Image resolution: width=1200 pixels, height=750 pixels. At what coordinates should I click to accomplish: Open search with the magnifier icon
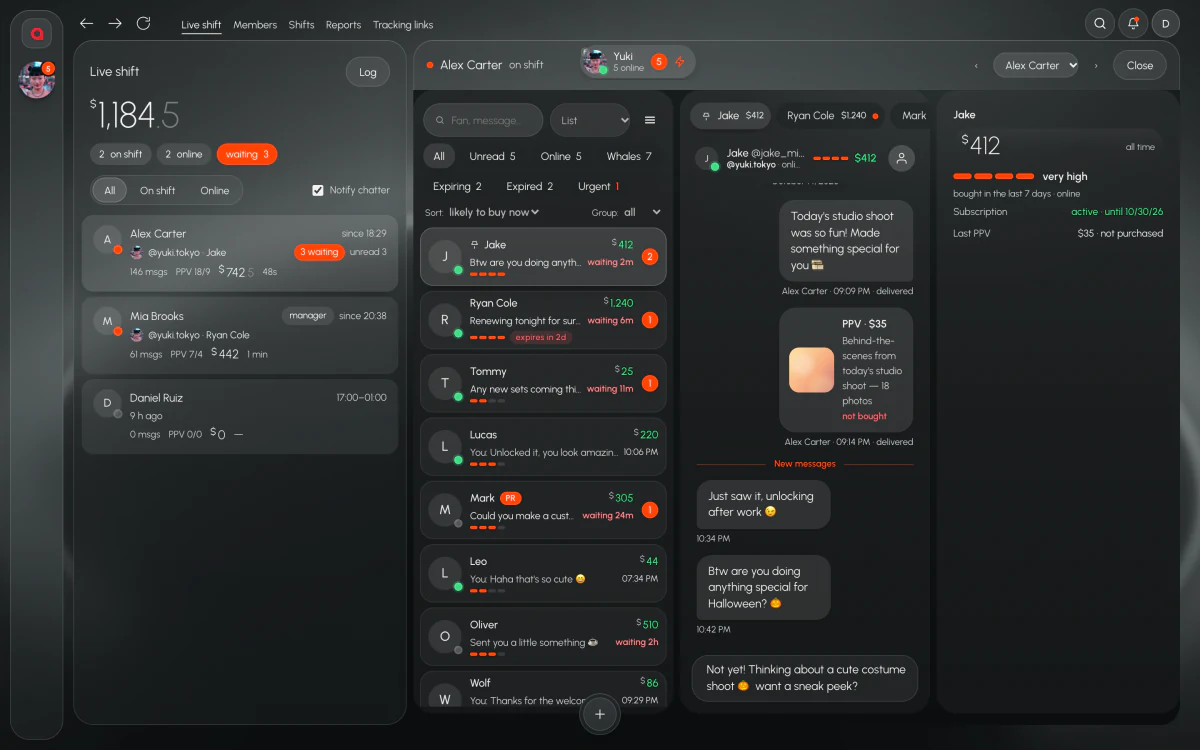click(1100, 23)
